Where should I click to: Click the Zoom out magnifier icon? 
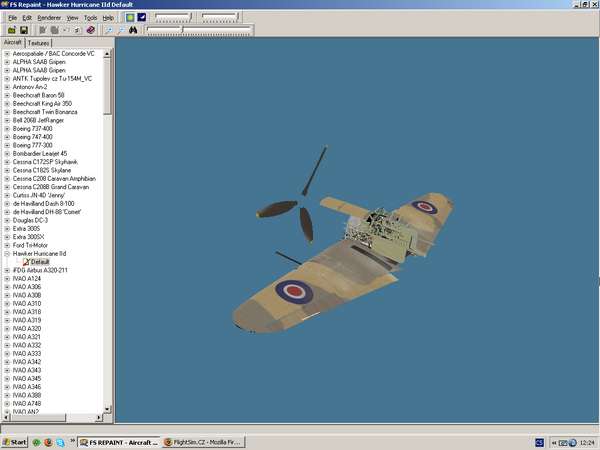121,30
